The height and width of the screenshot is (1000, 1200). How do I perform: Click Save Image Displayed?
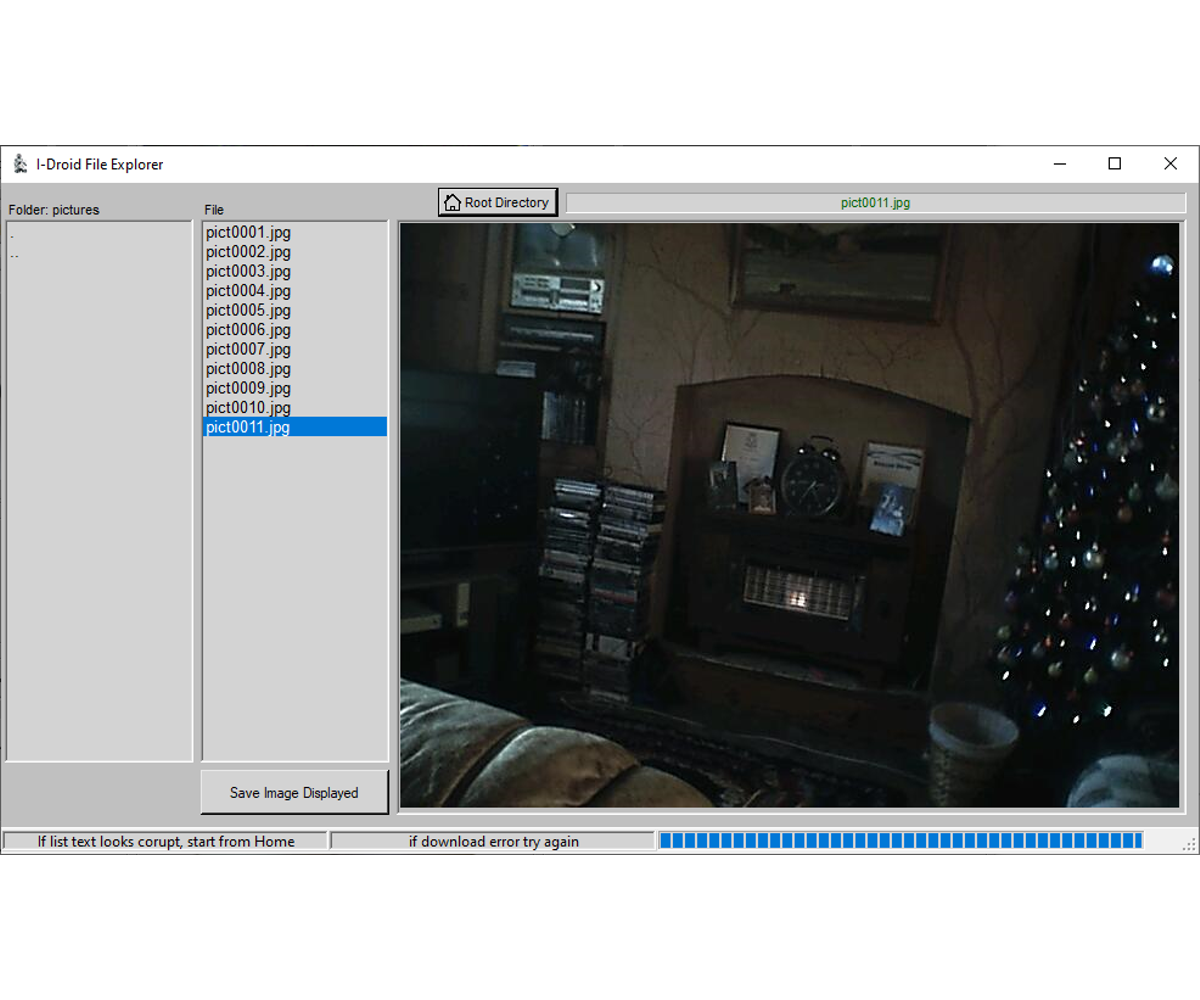(x=294, y=792)
